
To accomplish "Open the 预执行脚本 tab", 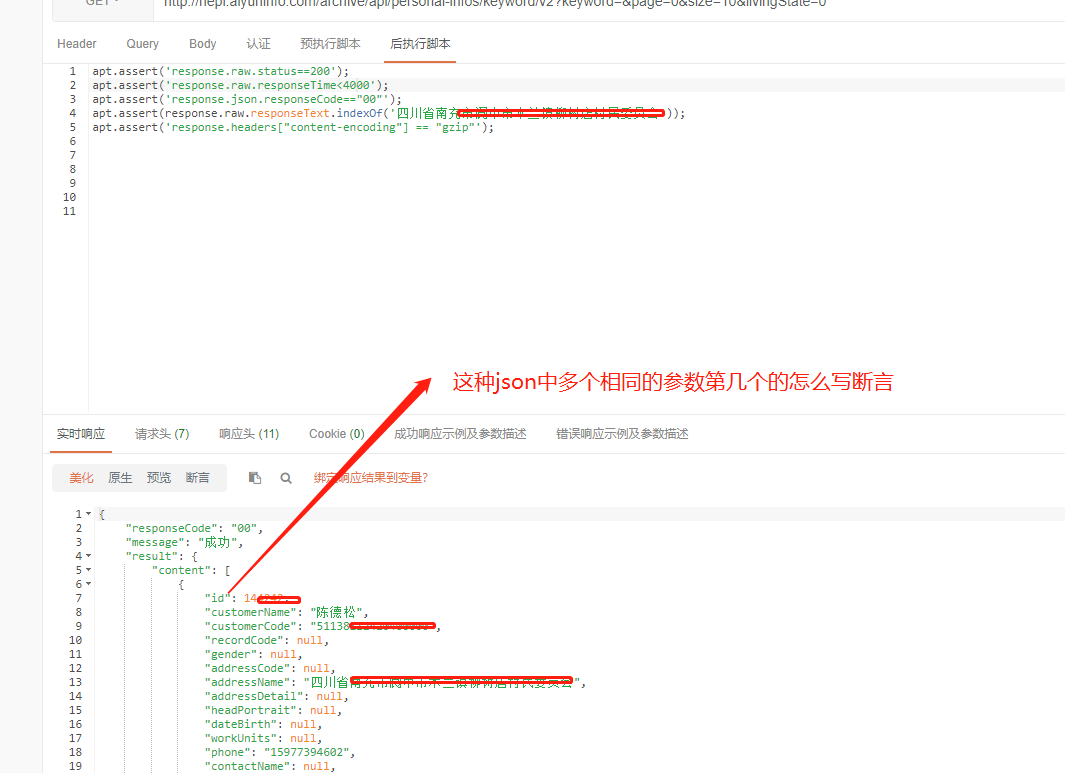I will tap(330, 44).
